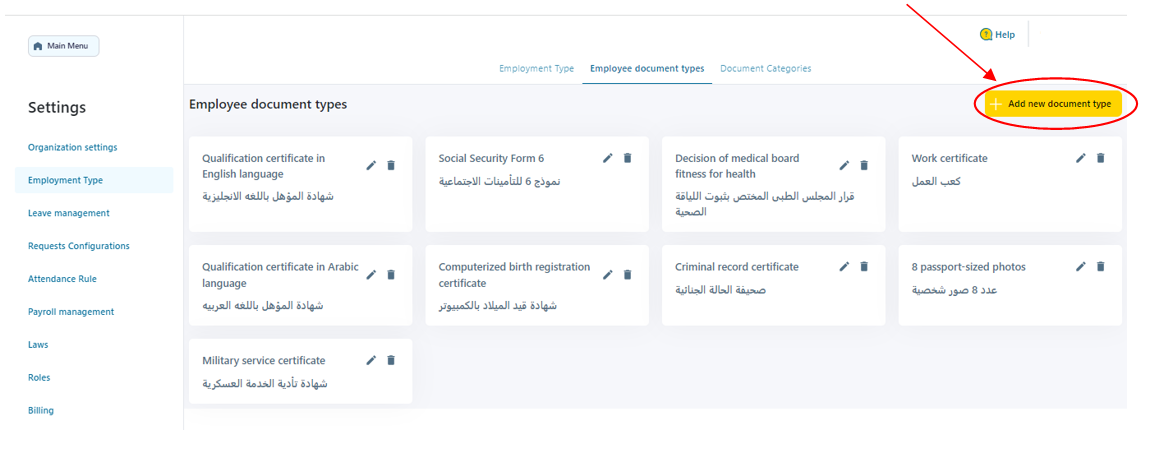Edit the 8 passport-sized photos card
This screenshot has width=1151, height=455.
[x=1081, y=266]
